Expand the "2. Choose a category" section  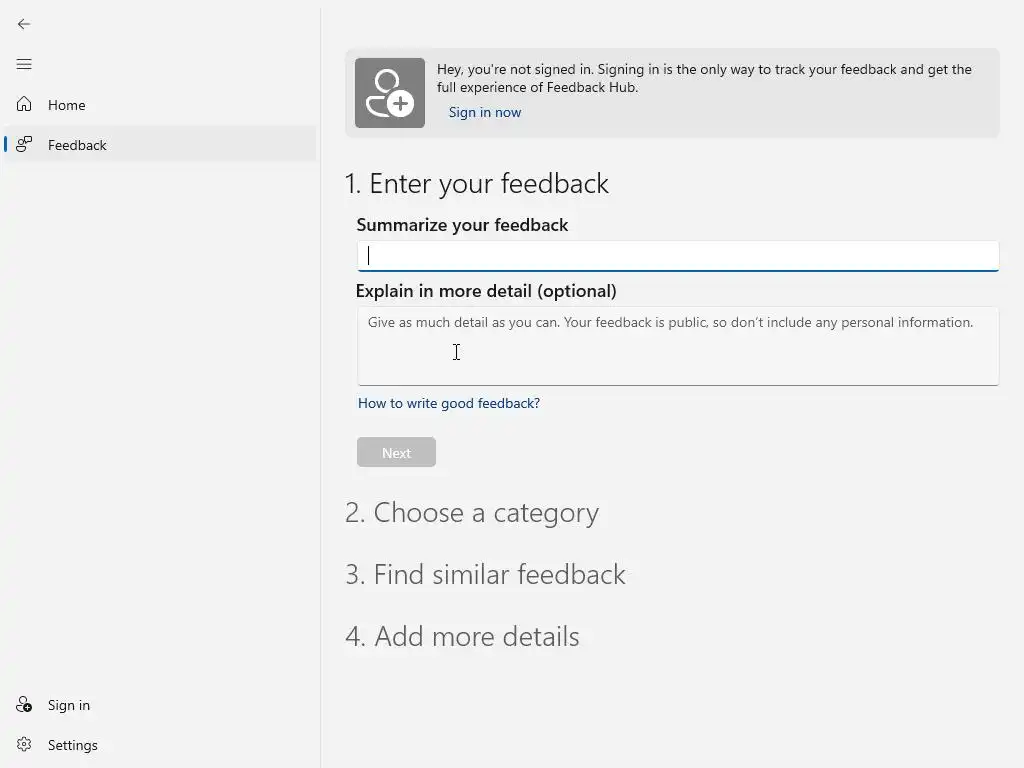click(472, 513)
